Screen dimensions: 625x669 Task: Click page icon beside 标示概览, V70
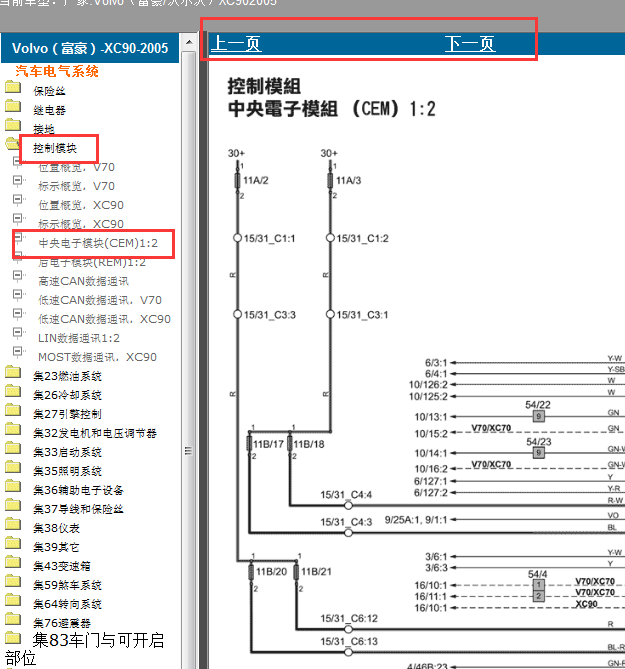click(x=18, y=181)
